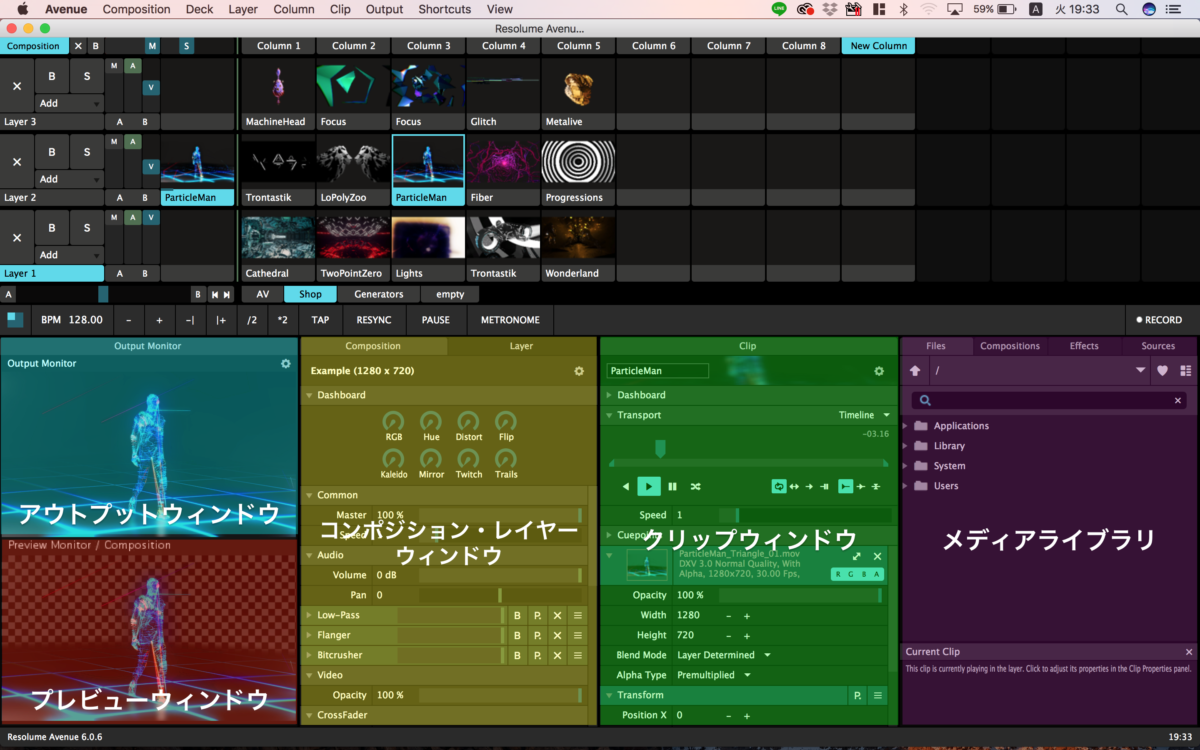The height and width of the screenshot is (750, 1200).
Task: Open Alpha Type Premultiplied dropdown
Action: [713, 675]
